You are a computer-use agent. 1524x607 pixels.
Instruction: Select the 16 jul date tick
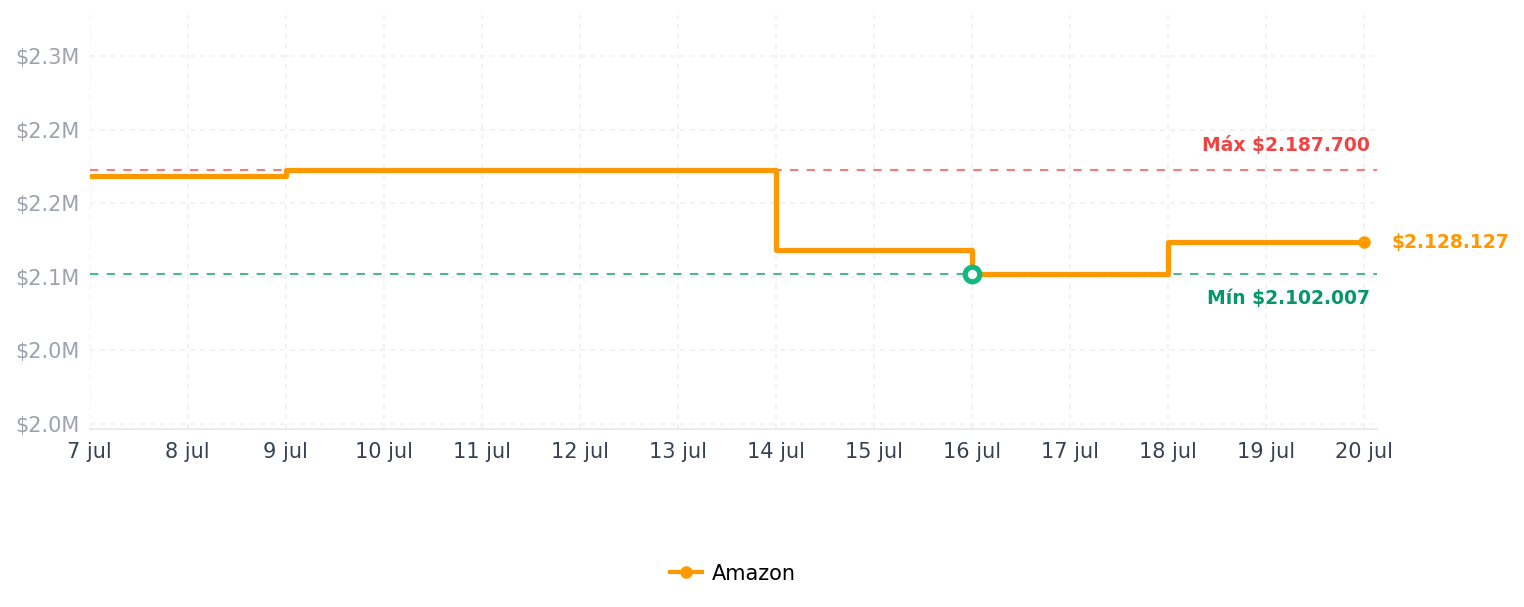tap(972, 451)
